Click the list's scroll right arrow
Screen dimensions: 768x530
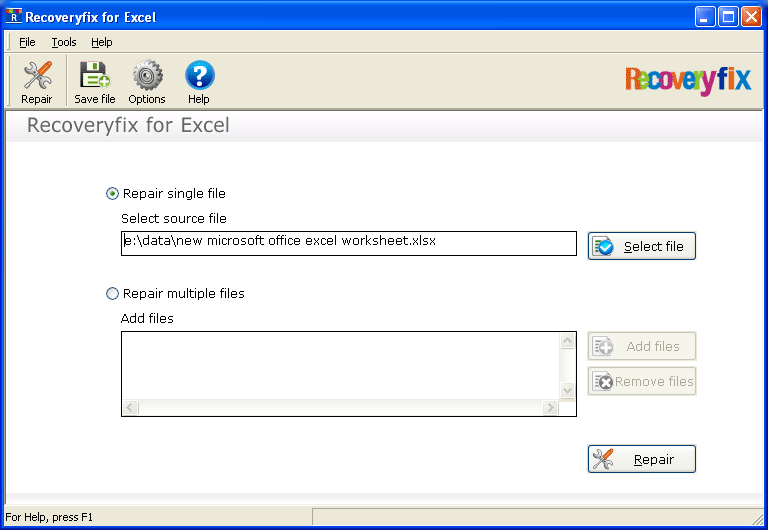pyautogui.click(x=551, y=408)
